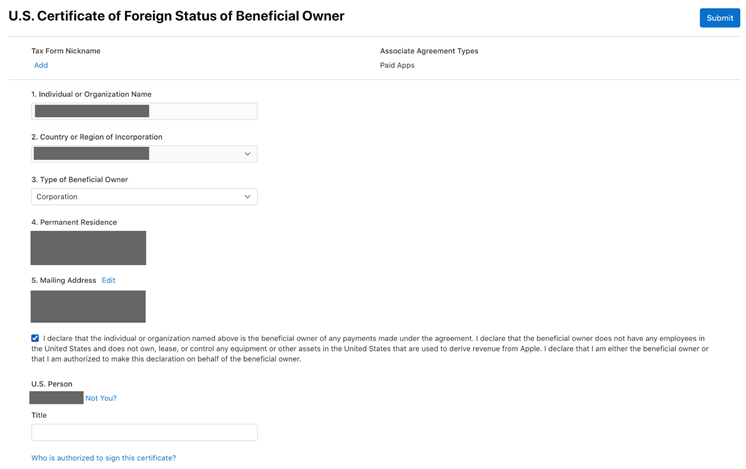
Task: Click the U.S. Person name
Action: click(x=57, y=398)
